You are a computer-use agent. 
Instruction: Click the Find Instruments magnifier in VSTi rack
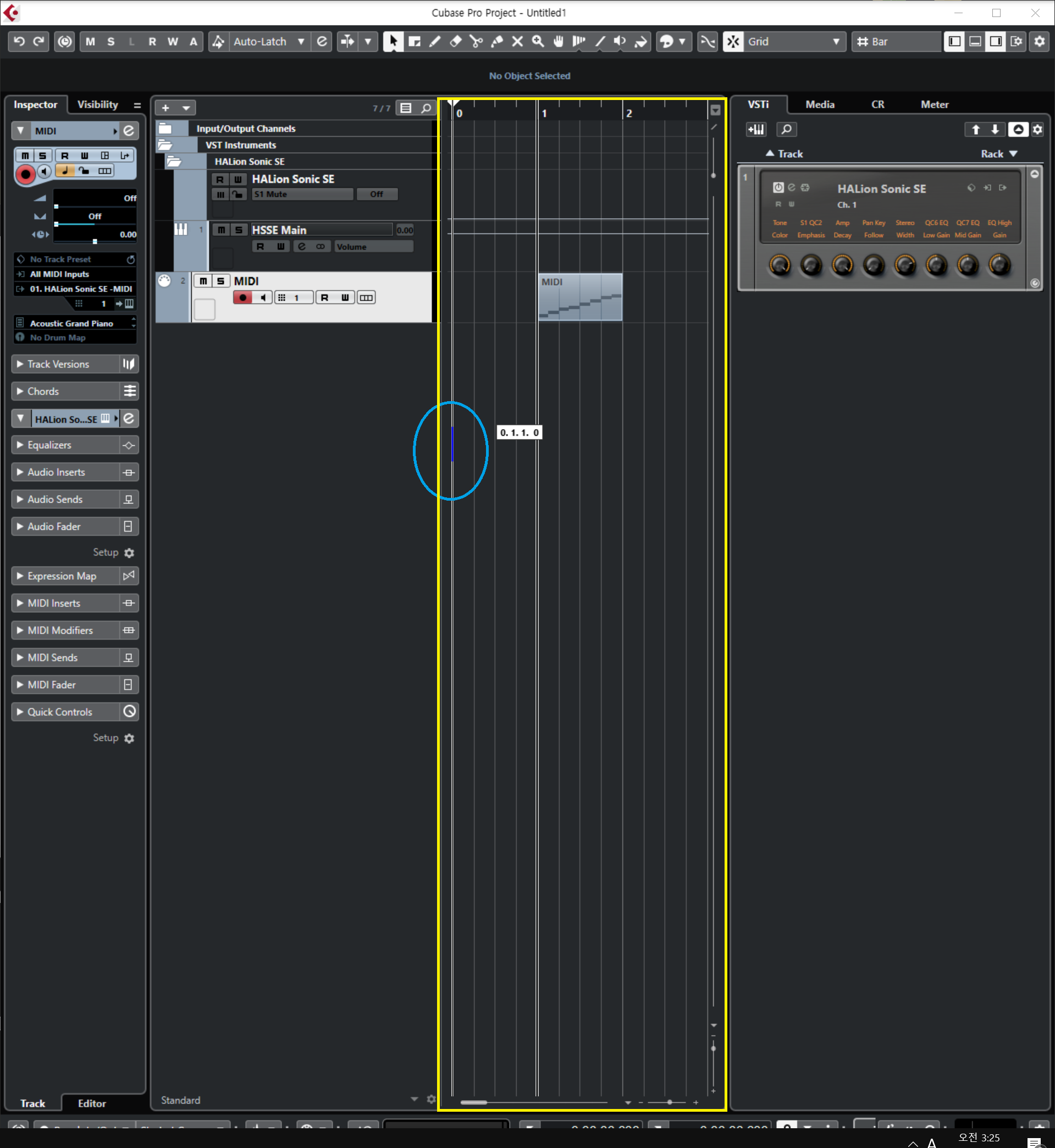[x=786, y=130]
